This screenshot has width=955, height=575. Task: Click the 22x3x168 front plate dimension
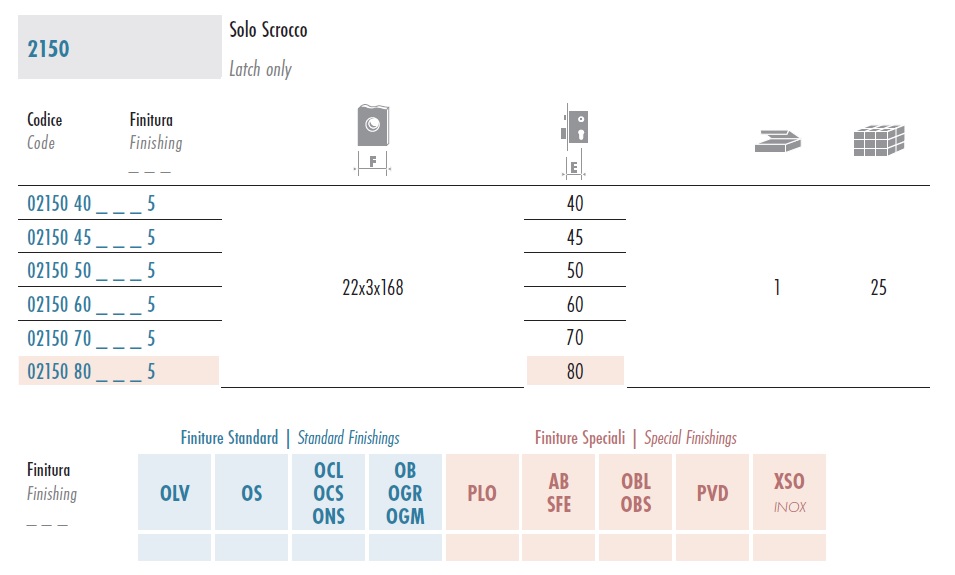click(373, 288)
